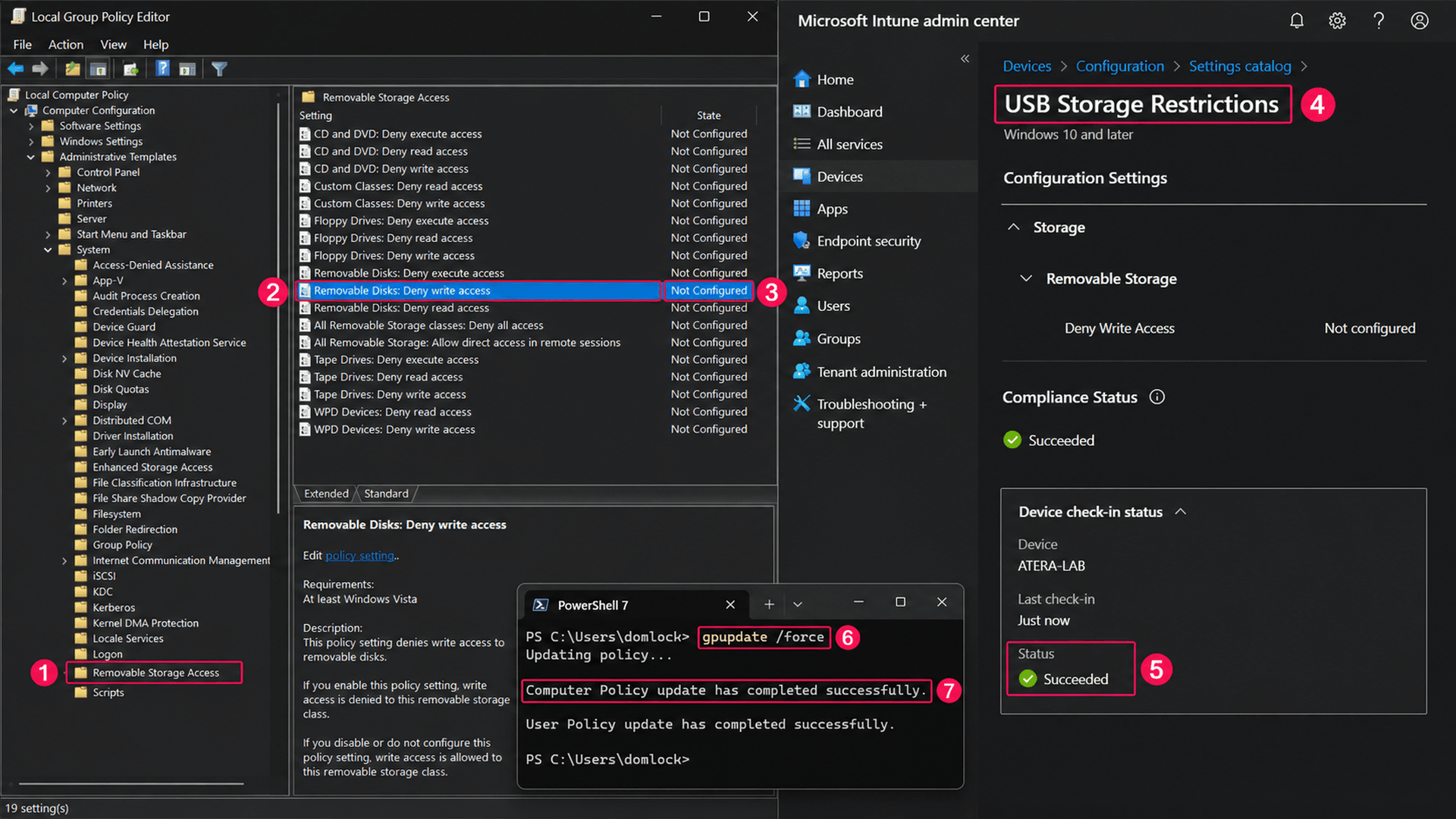Click the State column header
The image size is (1456, 819).
pos(709,115)
